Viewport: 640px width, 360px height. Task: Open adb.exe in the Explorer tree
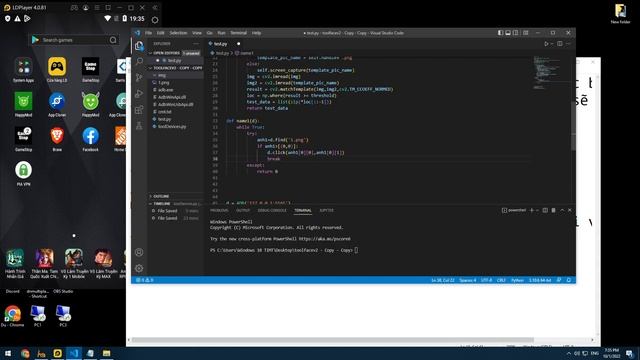[166, 90]
